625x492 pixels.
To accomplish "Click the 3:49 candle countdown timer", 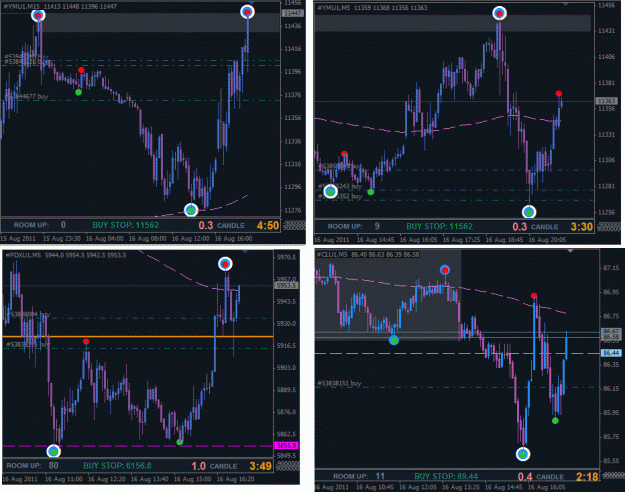I will (x=261, y=466).
